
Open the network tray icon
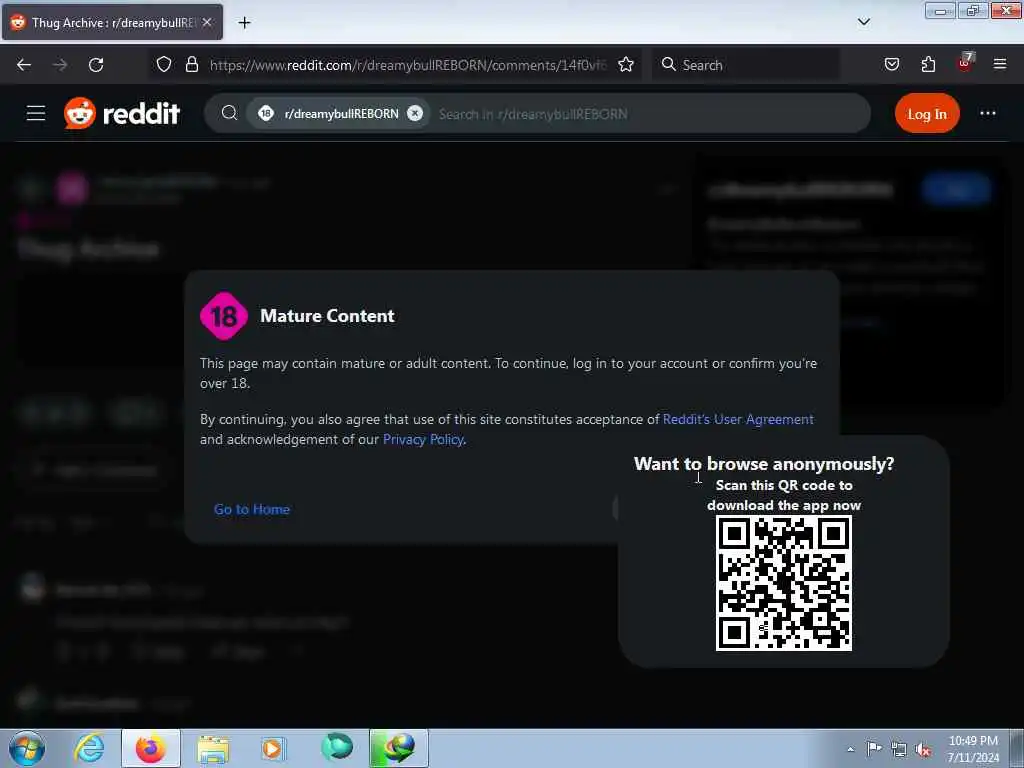899,749
